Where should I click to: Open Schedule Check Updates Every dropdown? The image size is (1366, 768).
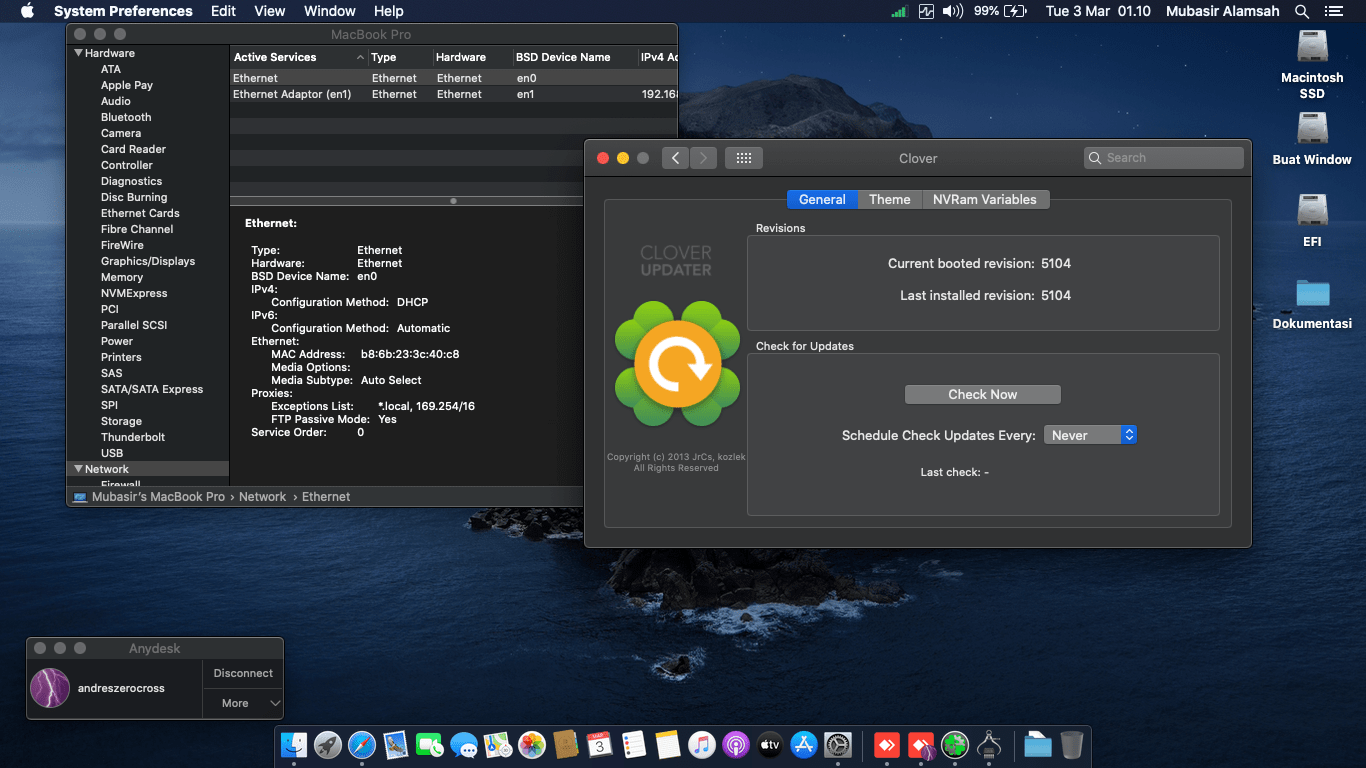tap(1090, 435)
